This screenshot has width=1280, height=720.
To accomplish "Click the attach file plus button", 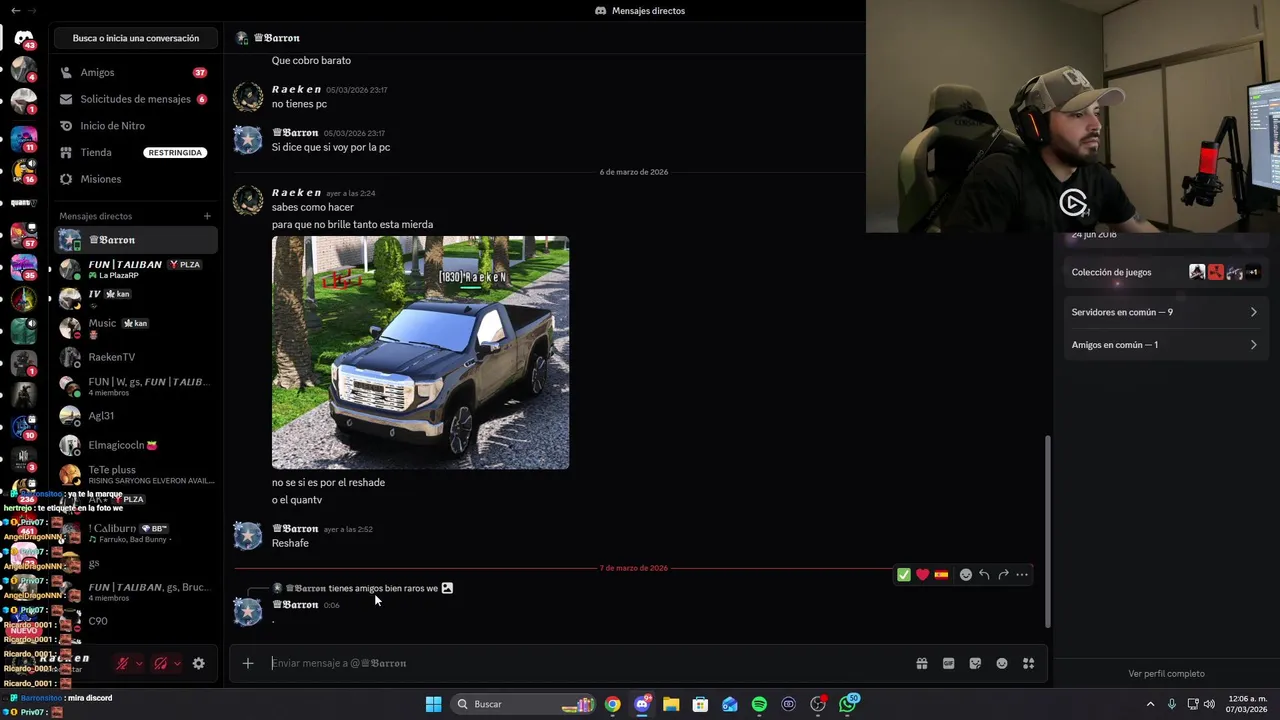I will [248, 663].
